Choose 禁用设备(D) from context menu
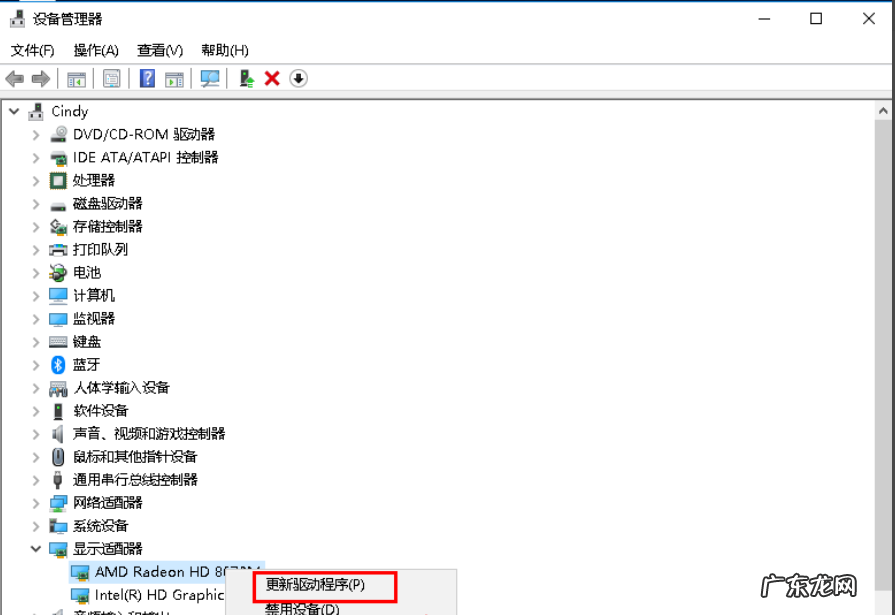895x615 pixels. point(302,609)
